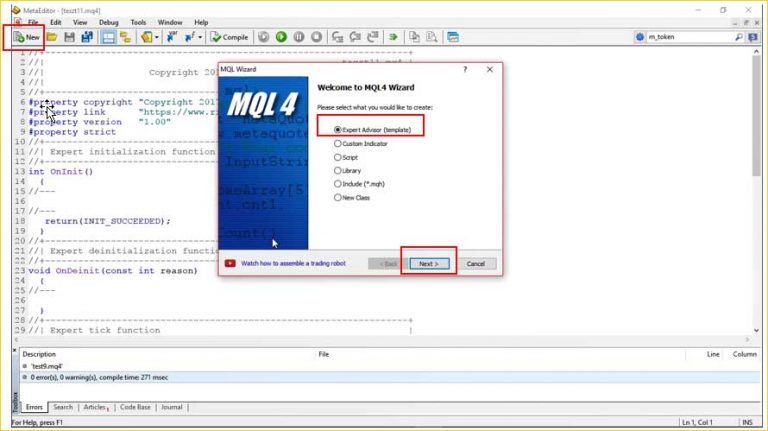
Task: Close the Toolbox panel with its X
Action: pyautogui.click(x=14, y=351)
